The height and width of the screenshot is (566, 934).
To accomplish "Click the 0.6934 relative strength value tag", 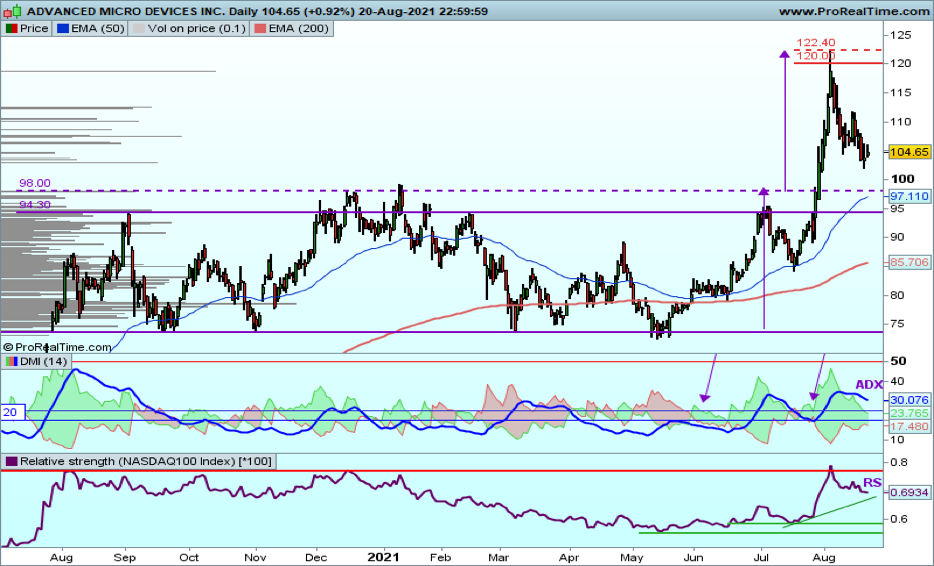I will click(x=909, y=492).
